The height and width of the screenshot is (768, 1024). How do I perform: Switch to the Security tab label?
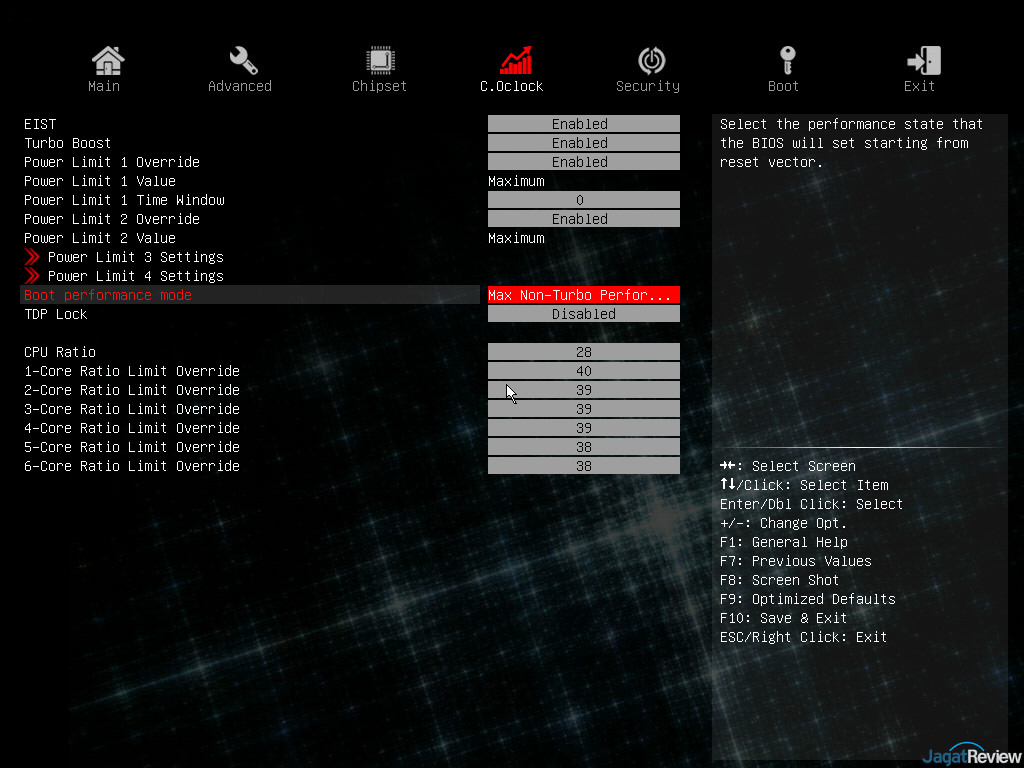pos(648,87)
